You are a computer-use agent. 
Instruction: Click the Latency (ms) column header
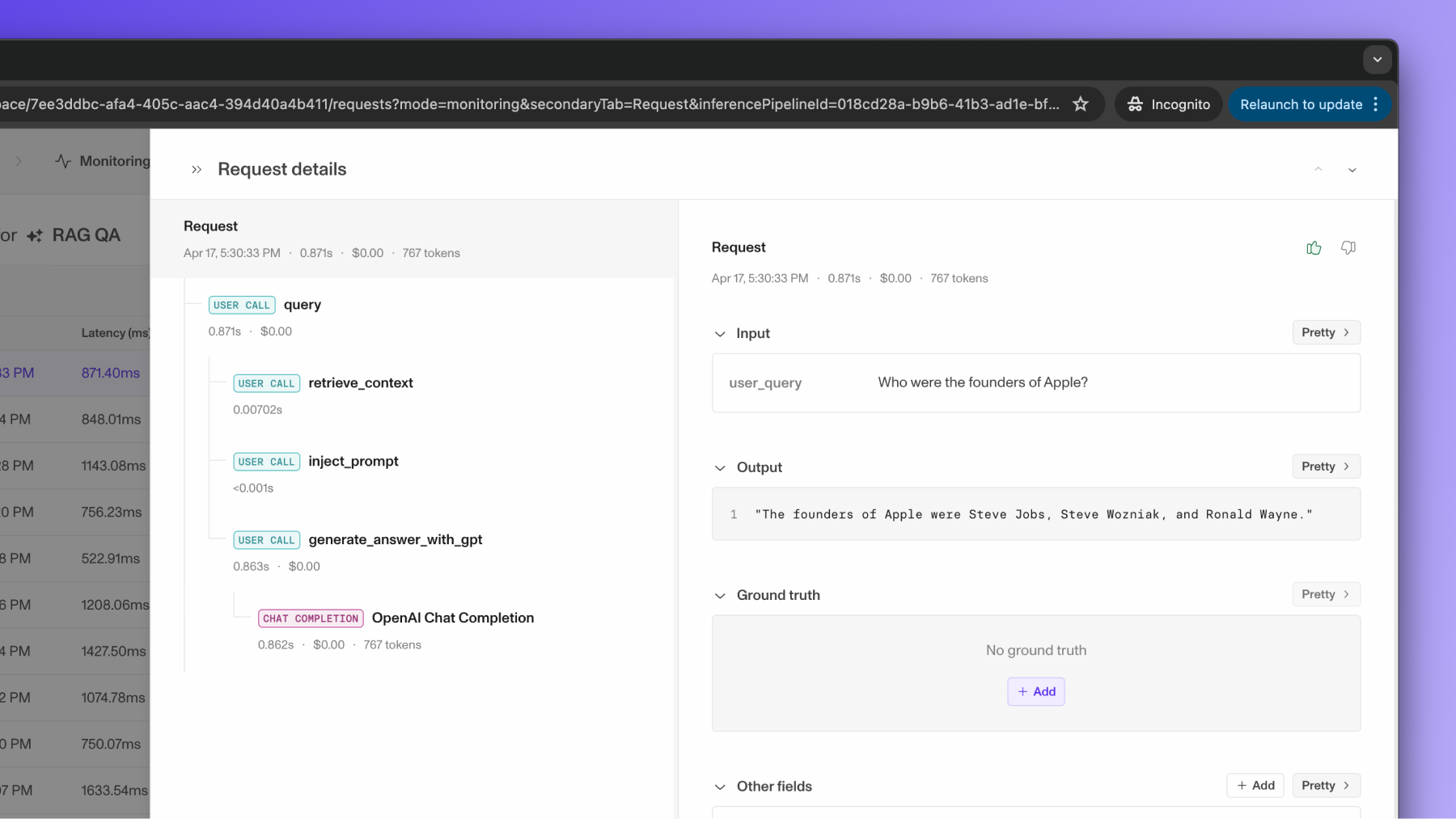(x=116, y=333)
